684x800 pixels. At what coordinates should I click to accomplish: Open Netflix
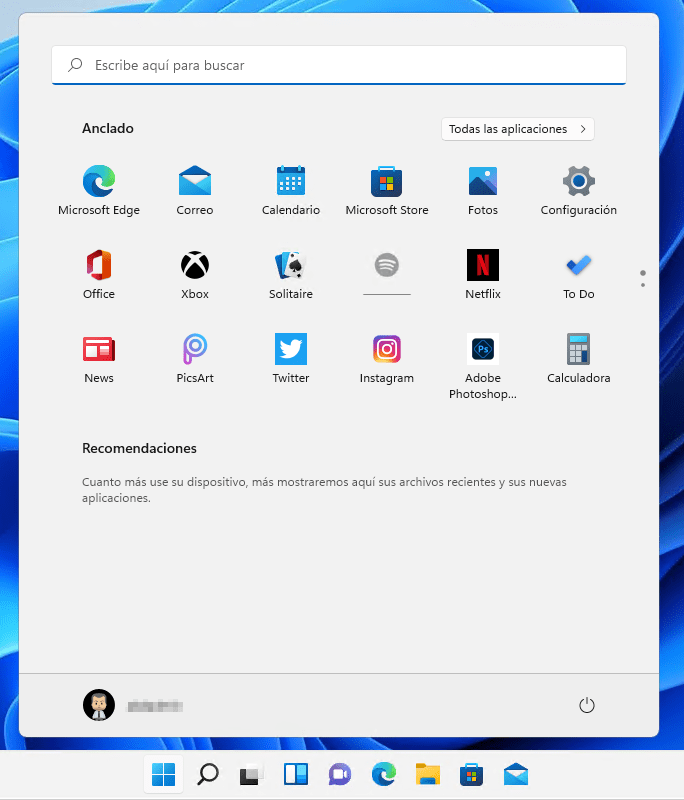[483, 274]
